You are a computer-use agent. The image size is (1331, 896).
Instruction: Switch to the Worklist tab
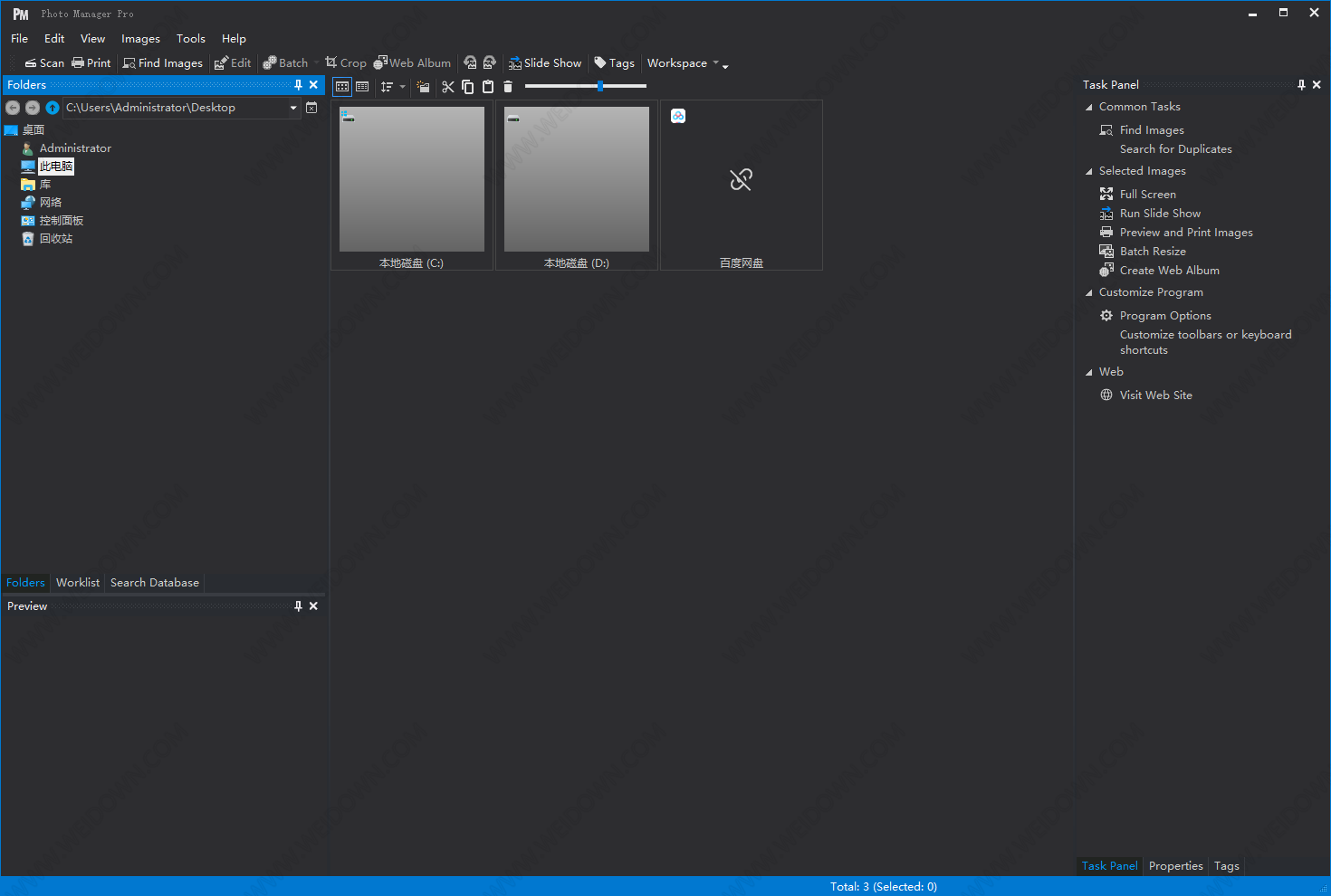tap(78, 583)
